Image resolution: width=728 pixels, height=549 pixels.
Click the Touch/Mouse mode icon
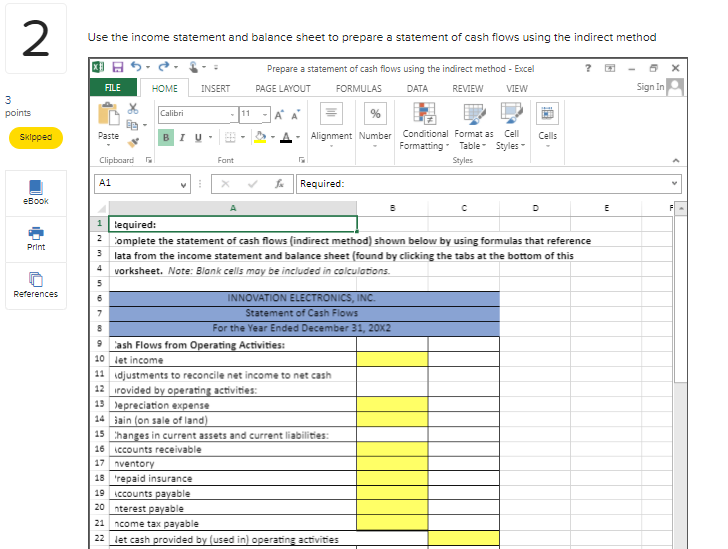194,67
